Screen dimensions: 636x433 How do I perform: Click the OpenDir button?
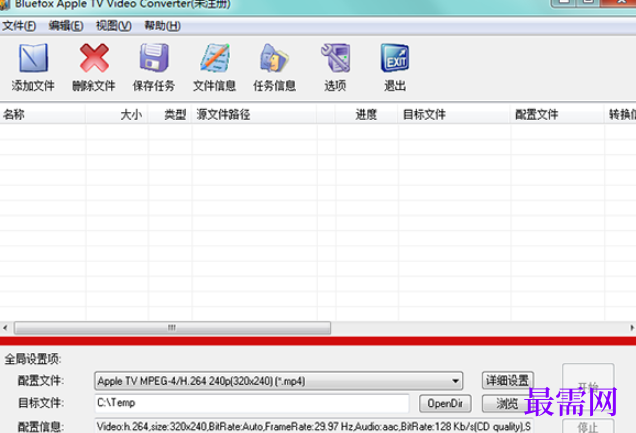tap(445, 403)
